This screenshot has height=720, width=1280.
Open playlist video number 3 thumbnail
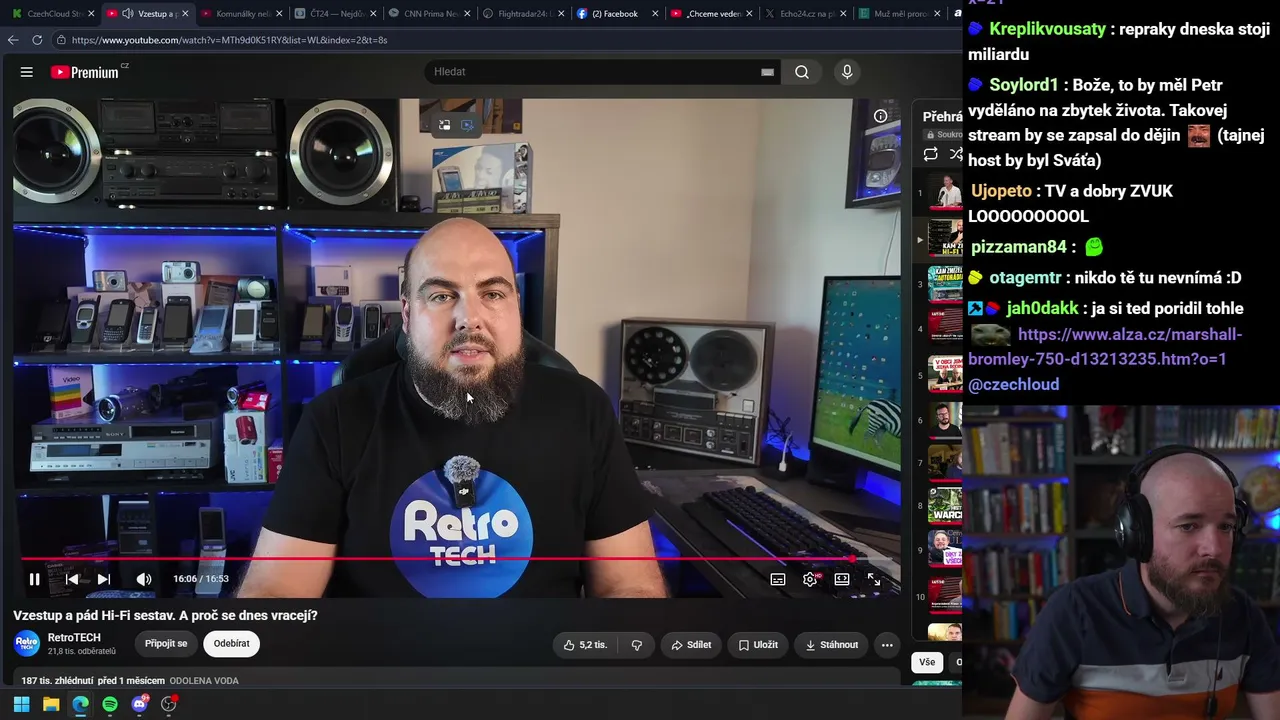(x=945, y=284)
